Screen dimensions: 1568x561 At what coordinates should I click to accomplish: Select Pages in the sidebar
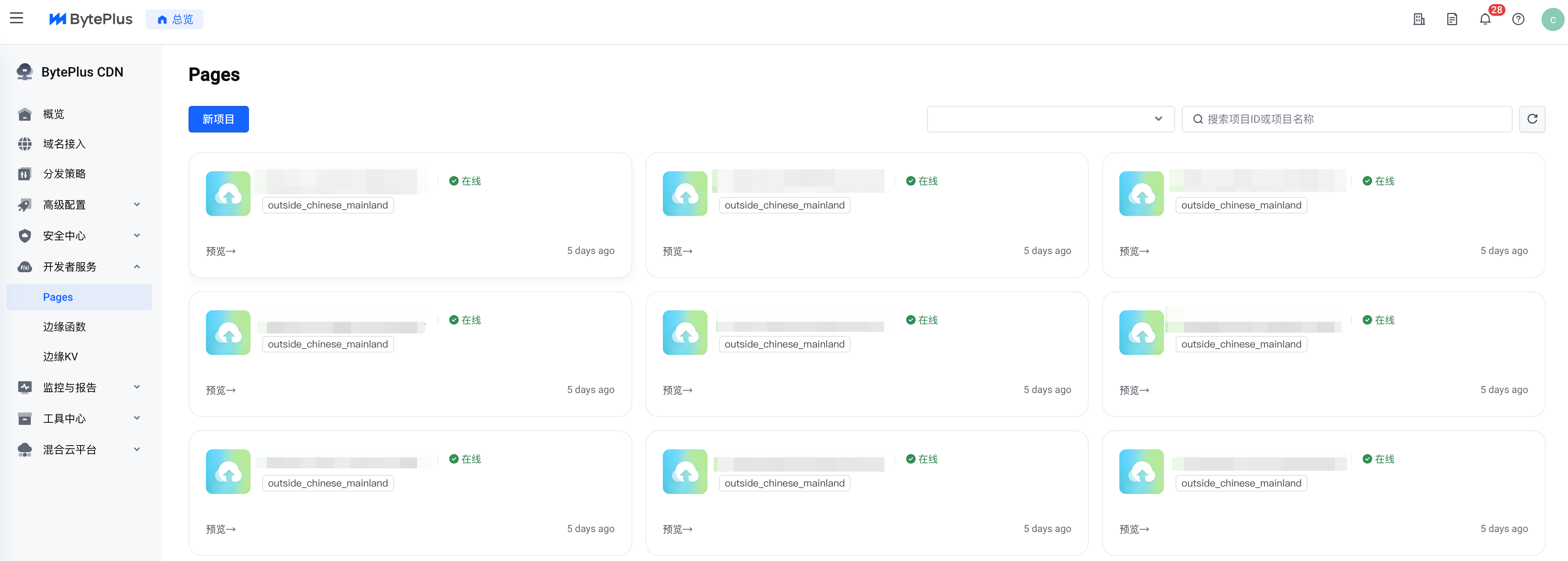coord(58,297)
